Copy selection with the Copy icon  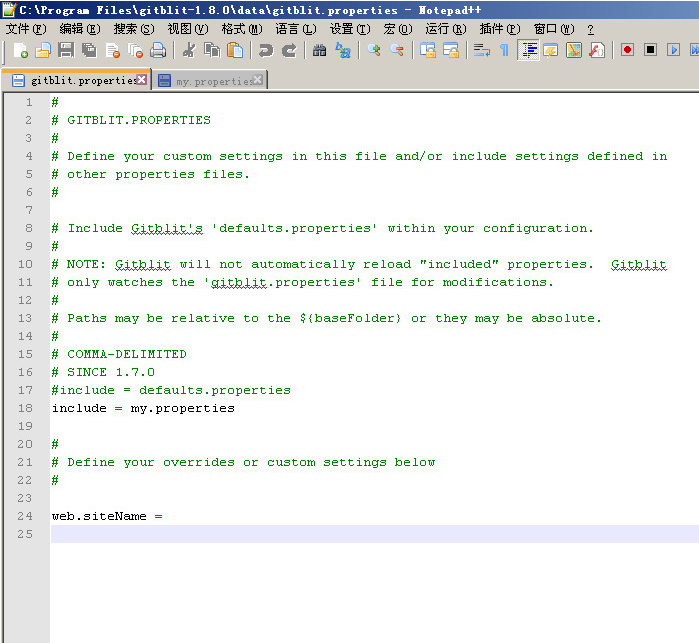click(x=212, y=50)
